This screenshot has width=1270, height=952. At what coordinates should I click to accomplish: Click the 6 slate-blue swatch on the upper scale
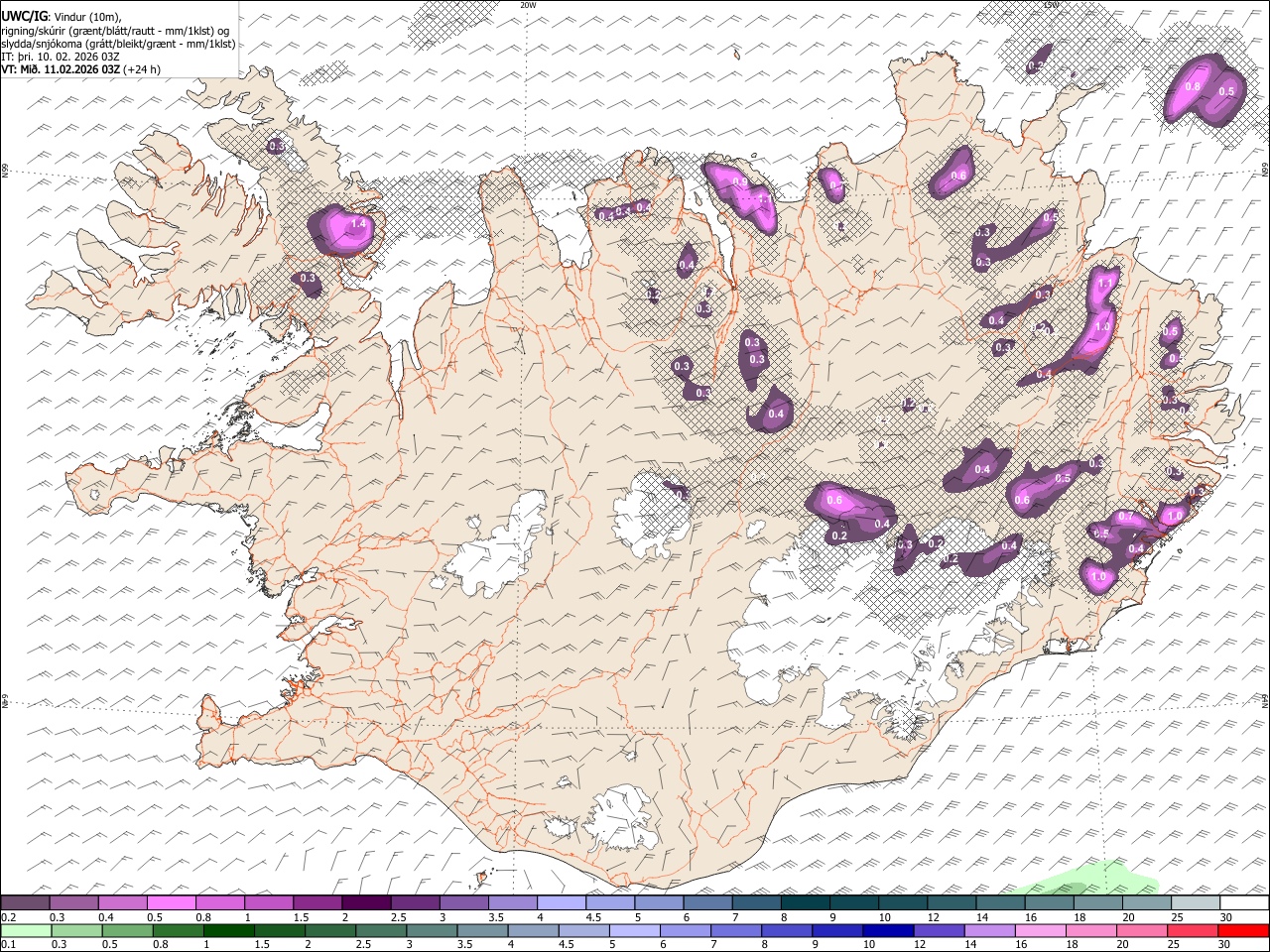tap(708, 902)
